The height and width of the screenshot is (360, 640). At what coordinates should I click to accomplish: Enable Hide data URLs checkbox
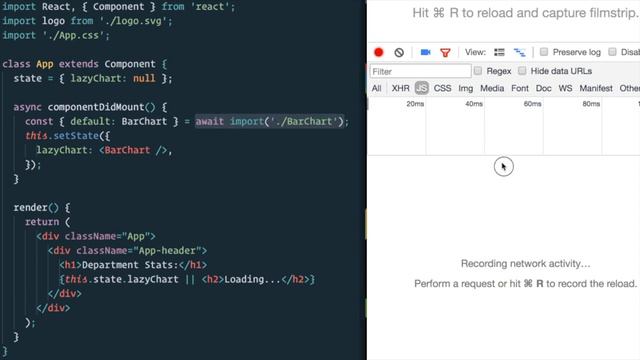click(522, 71)
